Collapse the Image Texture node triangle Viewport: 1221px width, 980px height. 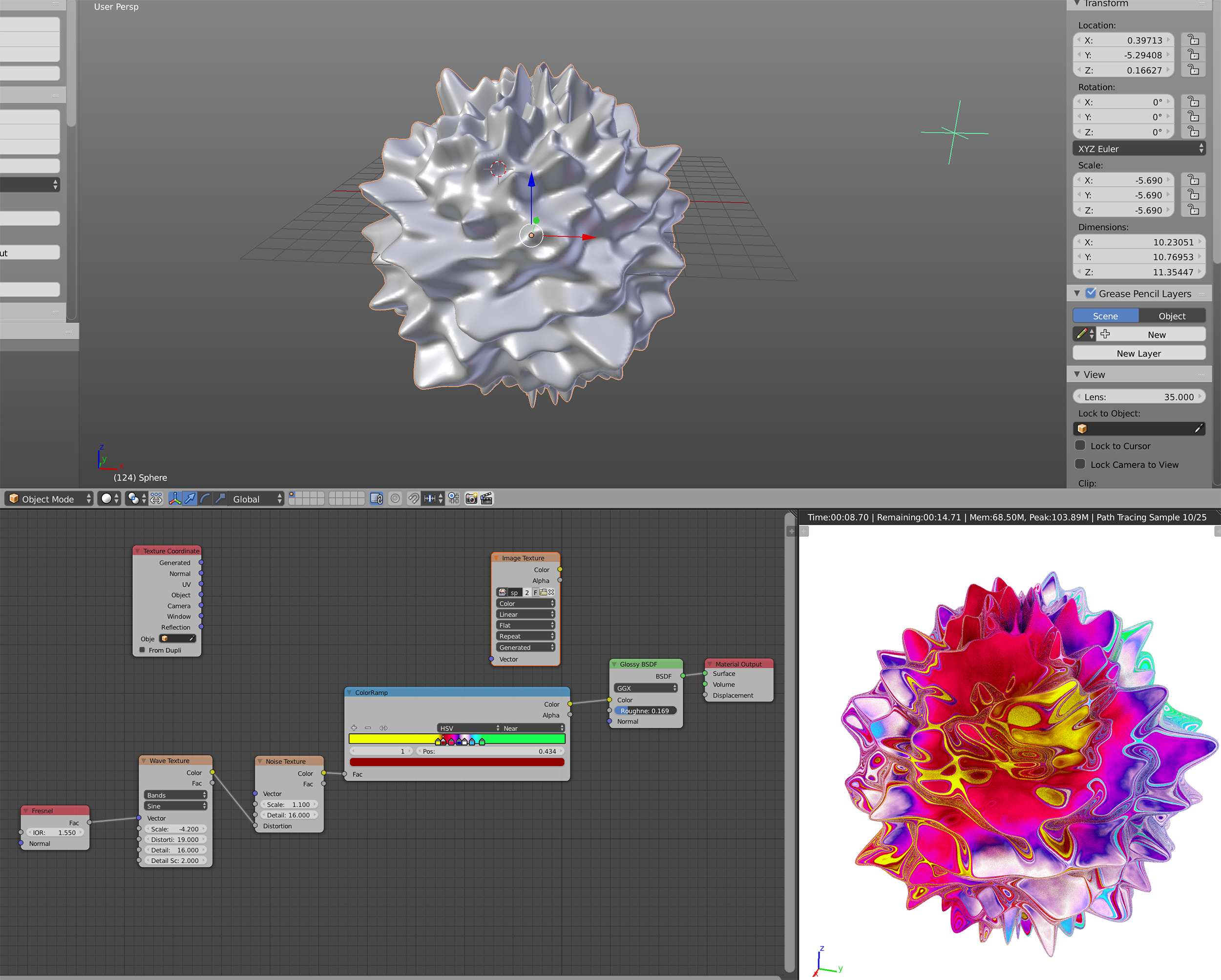tap(496, 558)
